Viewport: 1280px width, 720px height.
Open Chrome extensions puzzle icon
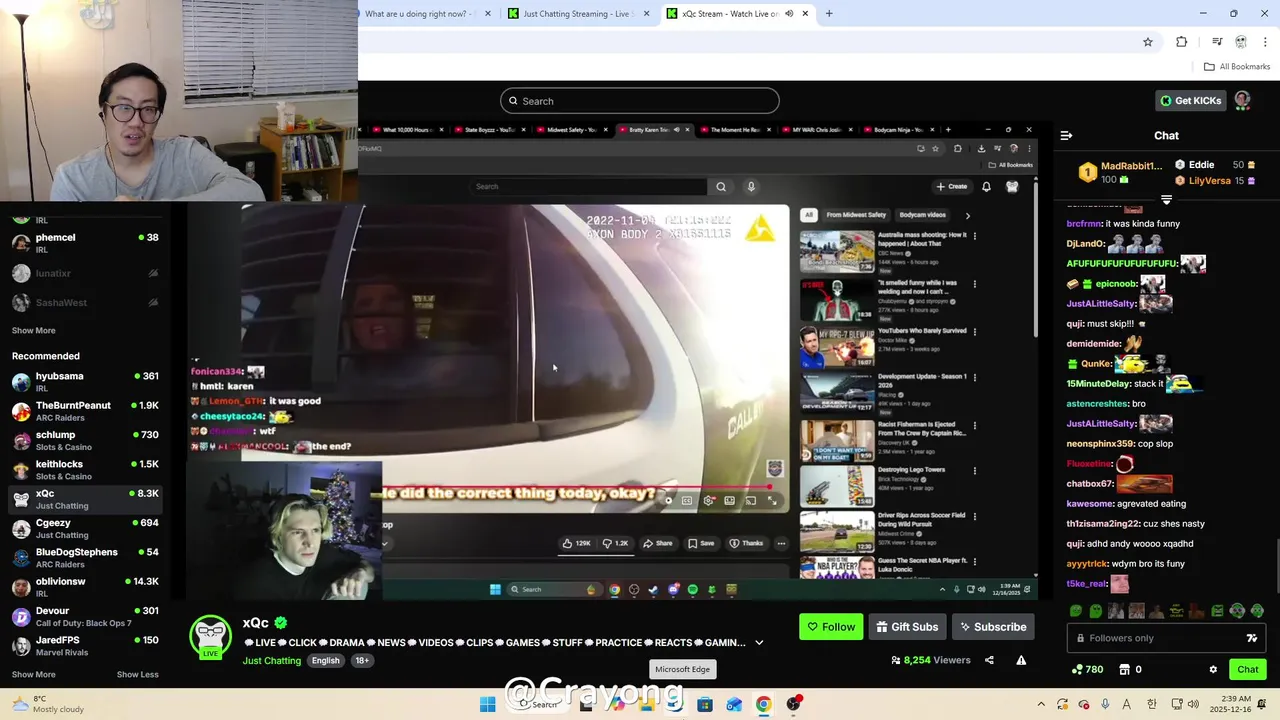1181,42
